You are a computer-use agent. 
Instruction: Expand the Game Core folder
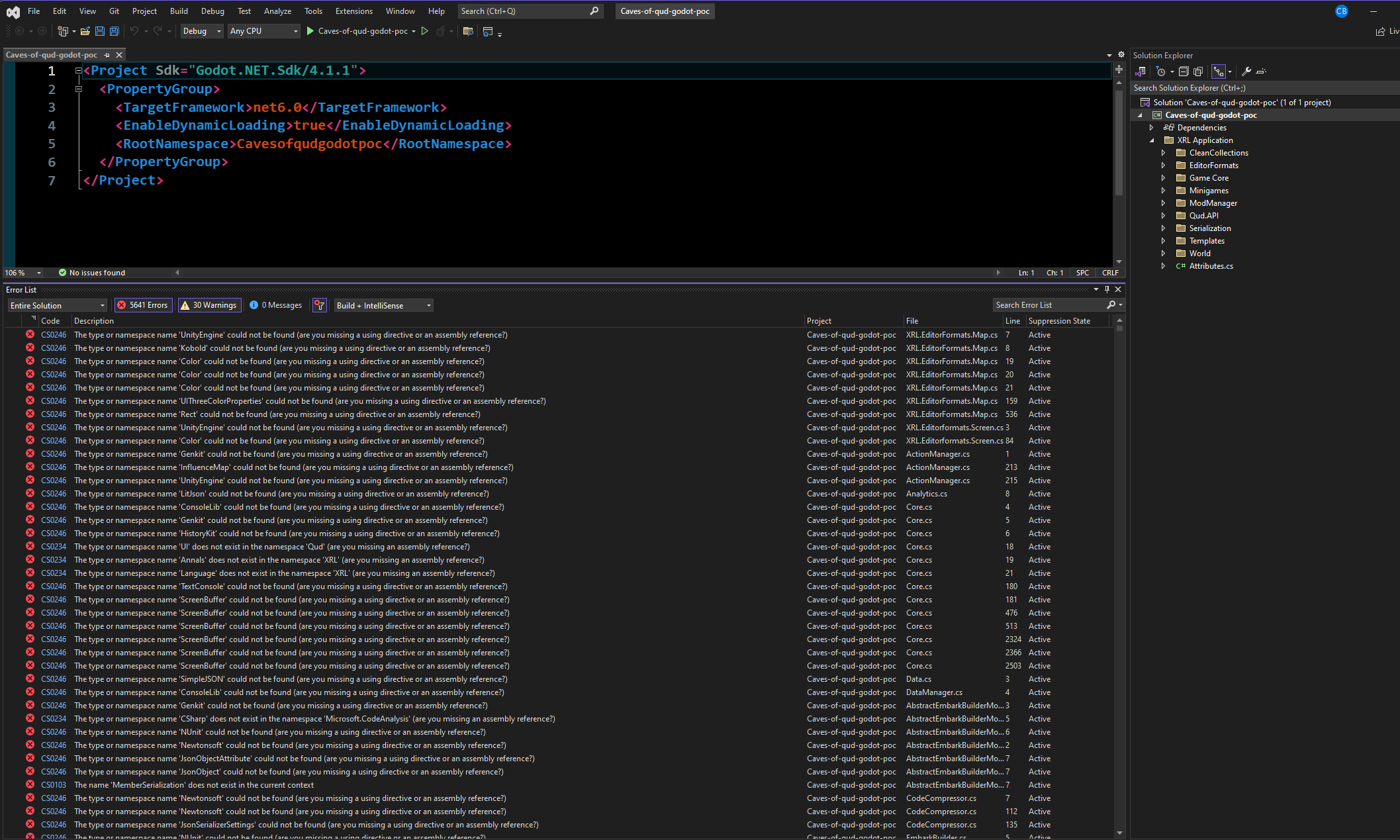(x=1163, y=178)
